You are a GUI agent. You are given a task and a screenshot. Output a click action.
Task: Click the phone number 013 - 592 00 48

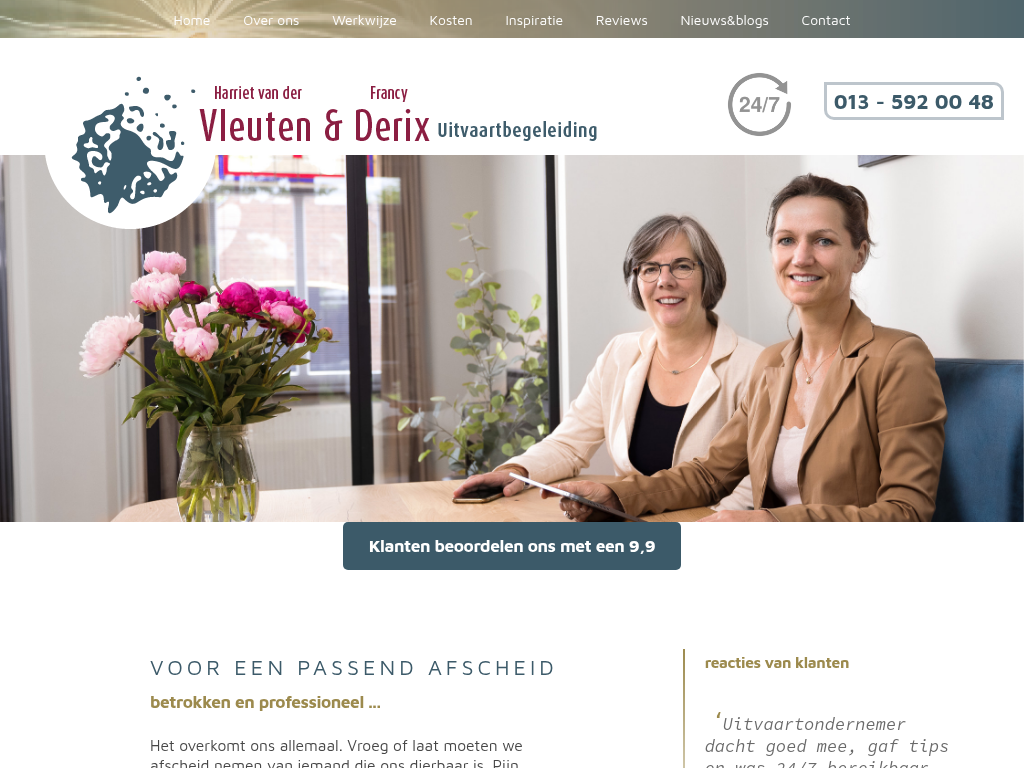tap(914, 101)
